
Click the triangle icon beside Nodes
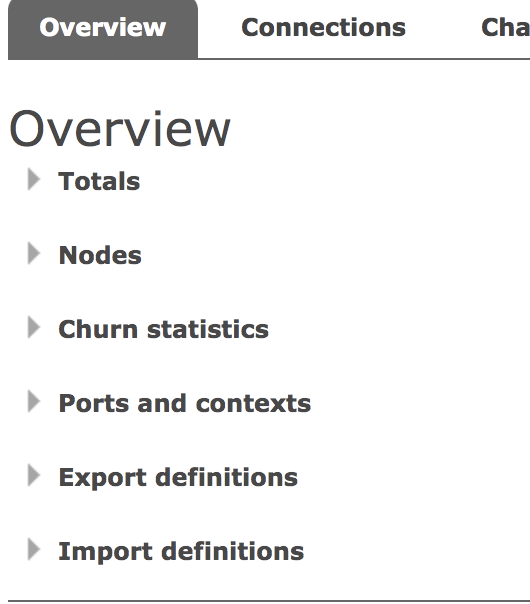(x=34, y=253)
